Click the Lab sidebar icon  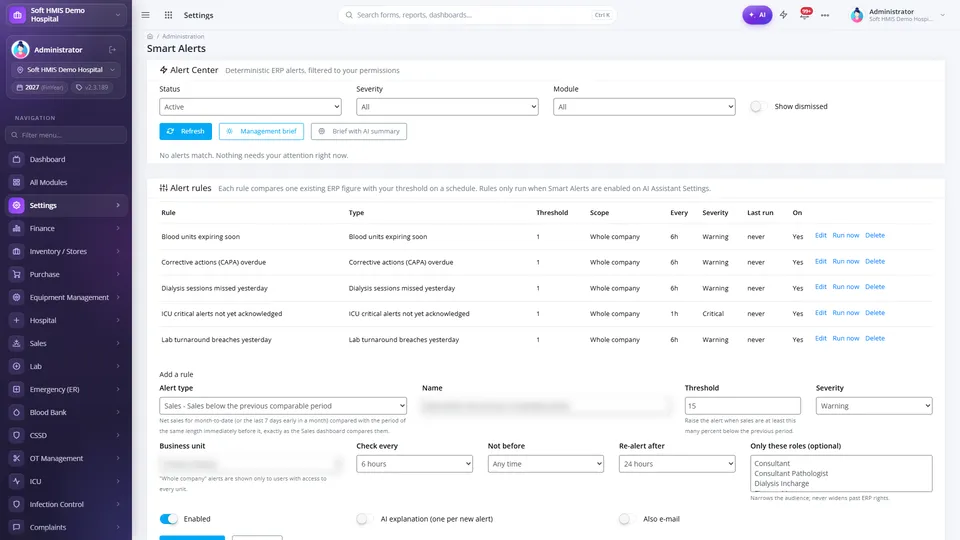[17, 366]
